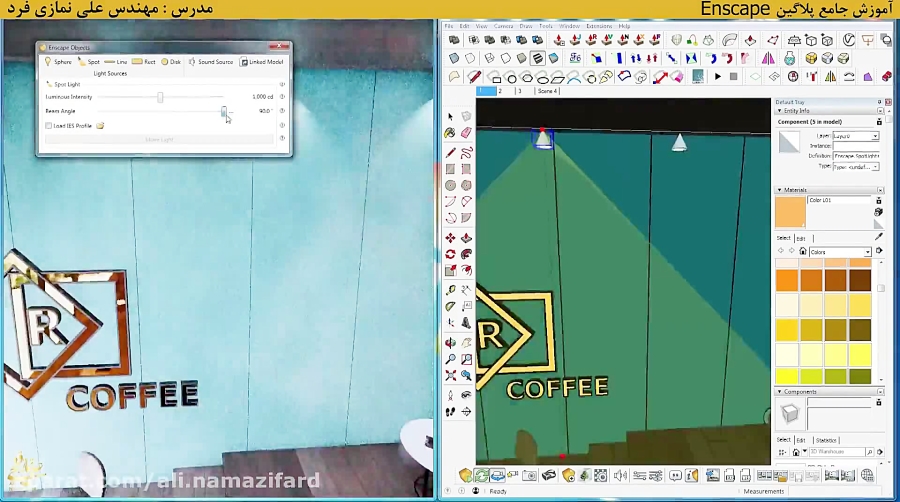This screenshot has width=900, height=502.
Task: Click the Luminous Intensity slider handle
Action: pyautogui.click(x=160, y=97)
